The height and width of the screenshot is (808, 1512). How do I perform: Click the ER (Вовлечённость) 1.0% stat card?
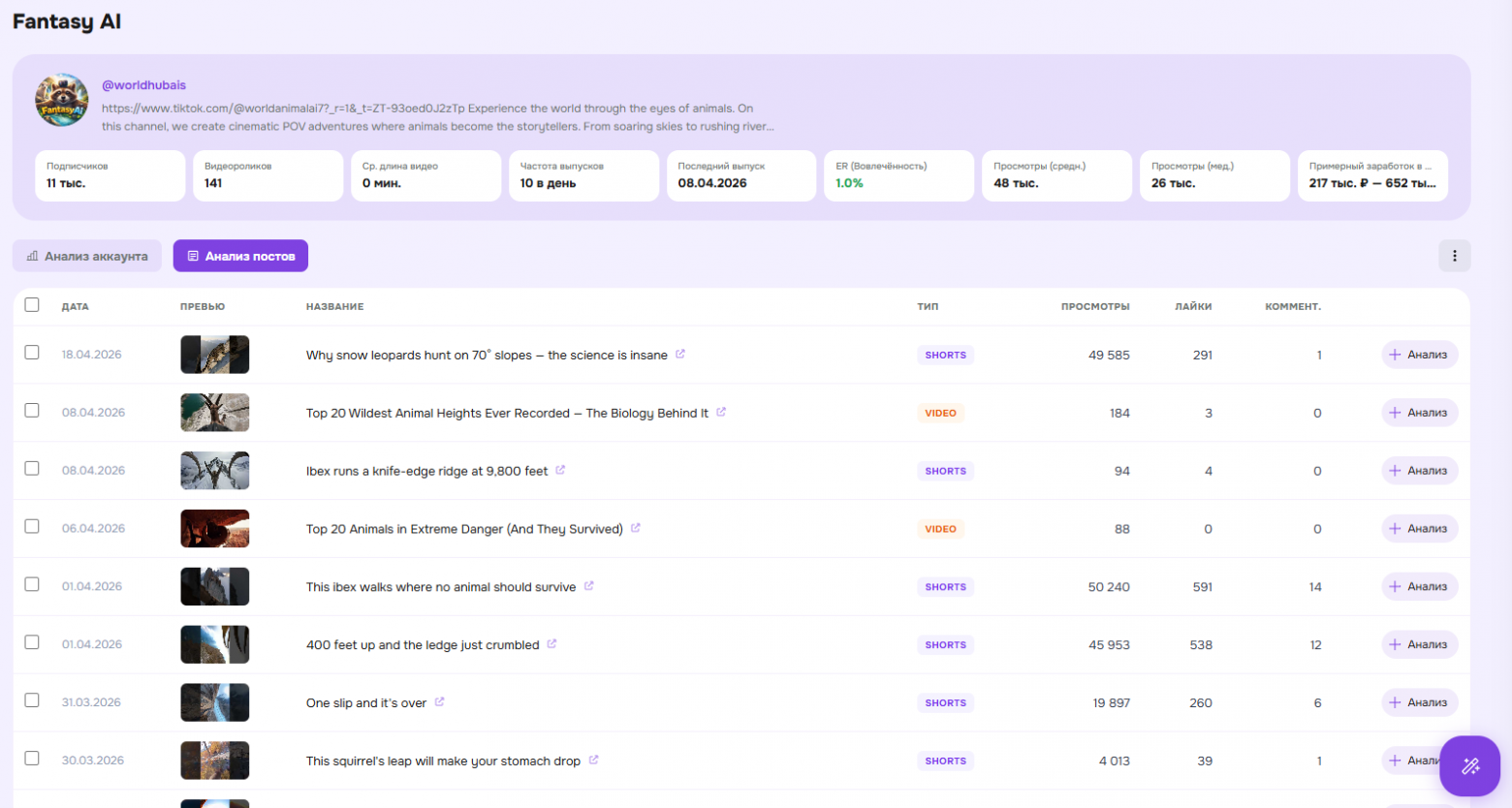898,175
